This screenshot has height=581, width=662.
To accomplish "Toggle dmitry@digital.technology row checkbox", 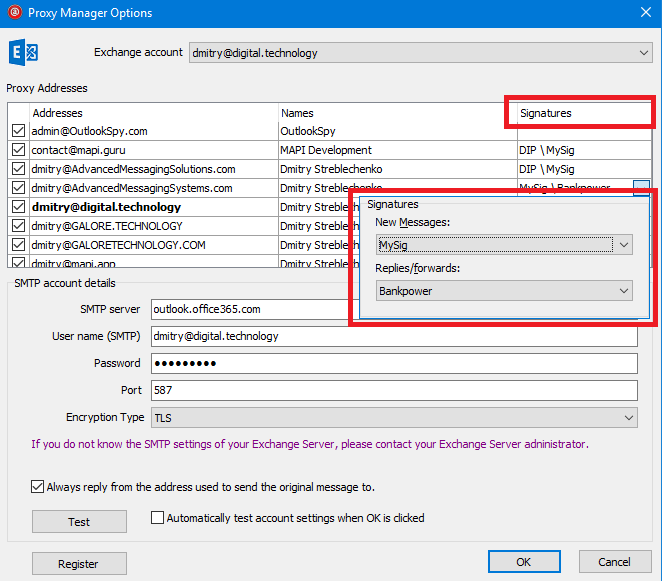I will [18, 206].
